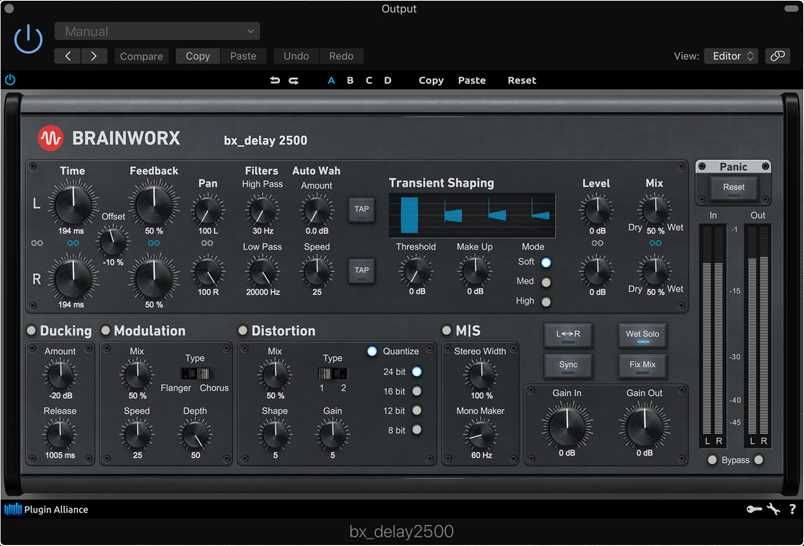The image size is (804, 546).
Task: Click the header Copy button
Action: tap(198, 56)
